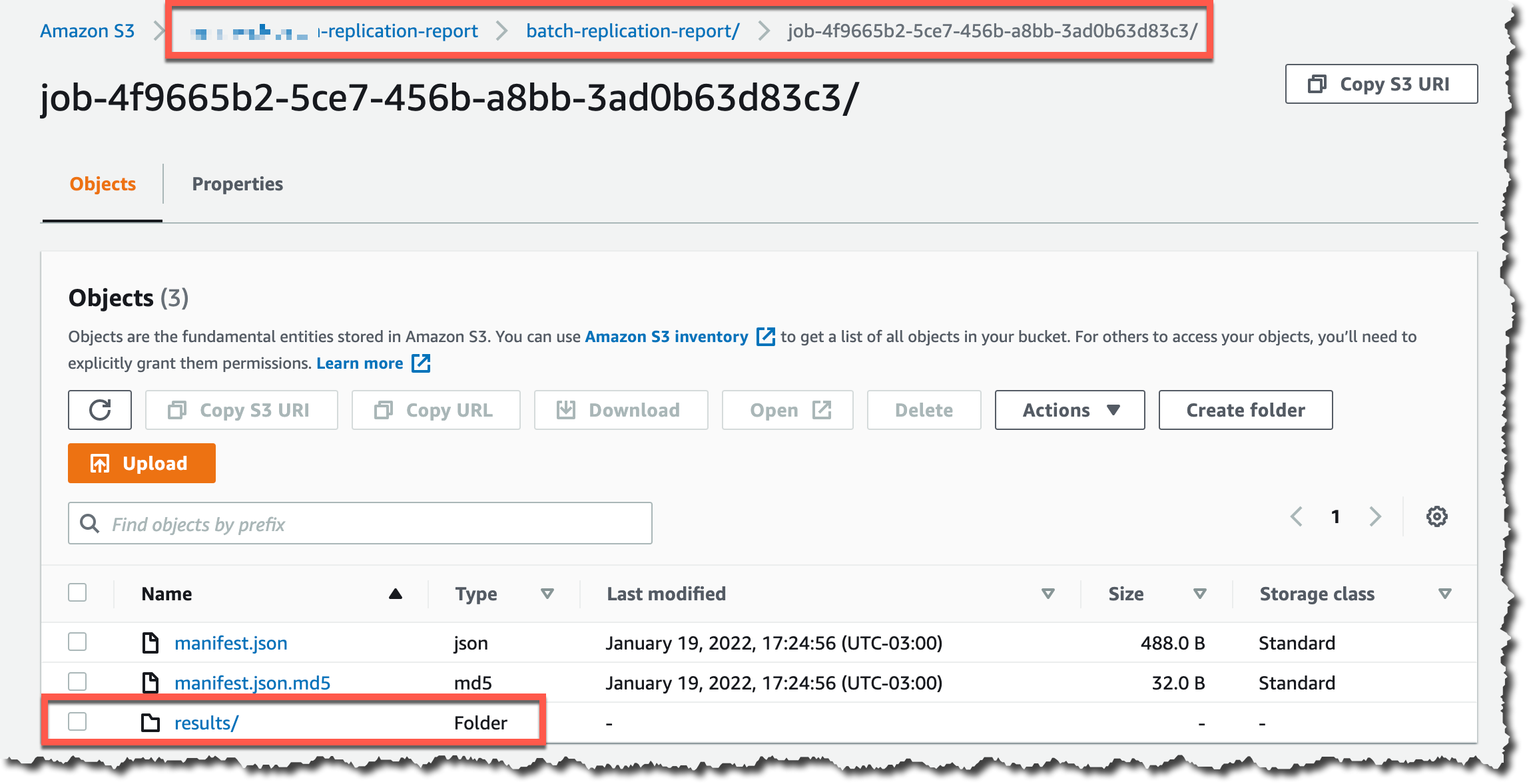Screen dimensions: 1529x784
Task: Expand the Actions dropdown menu
Action: click(x=1070, y=410)
